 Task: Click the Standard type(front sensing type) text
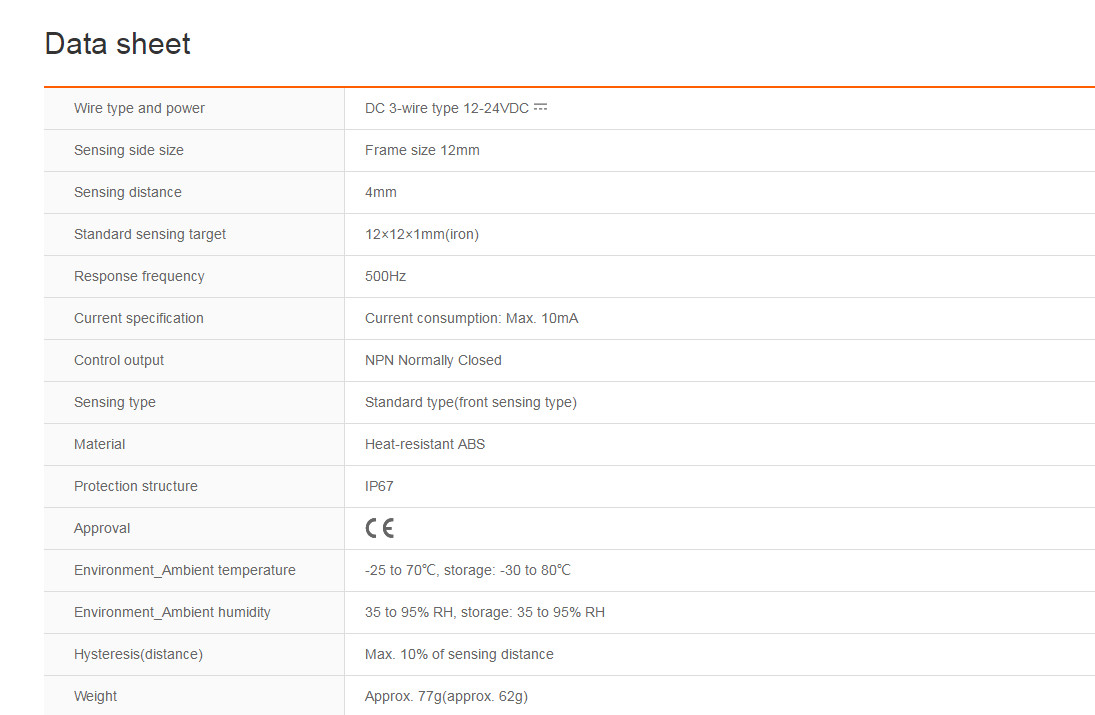click(x=471, y=402)
